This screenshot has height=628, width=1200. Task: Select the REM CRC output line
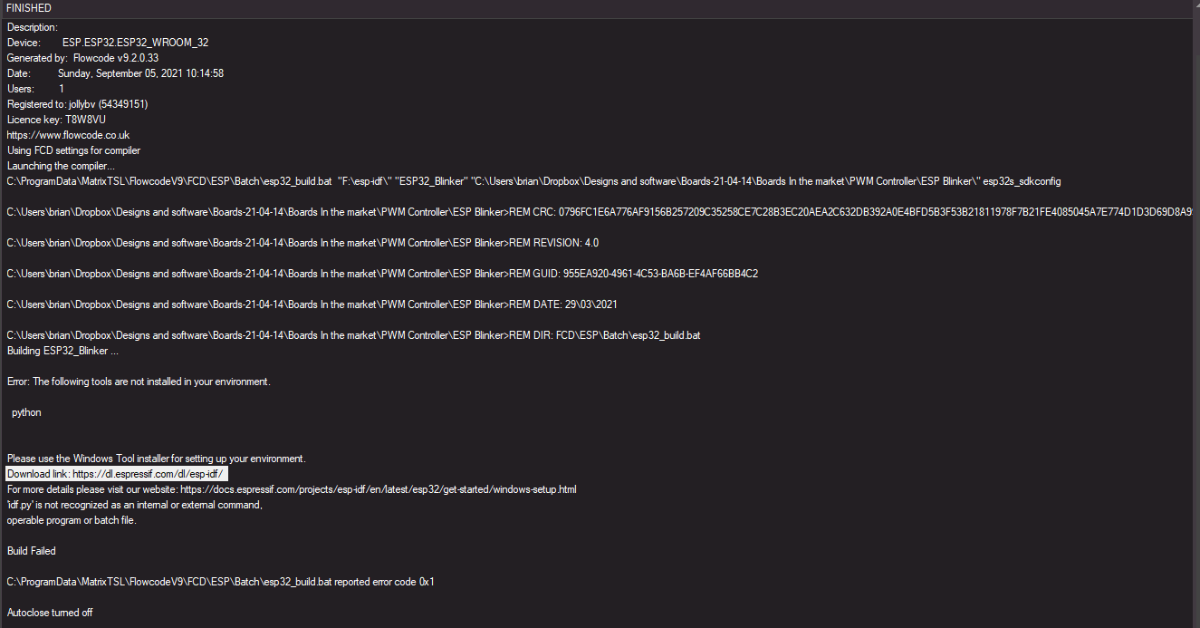[x=600, y=212]
